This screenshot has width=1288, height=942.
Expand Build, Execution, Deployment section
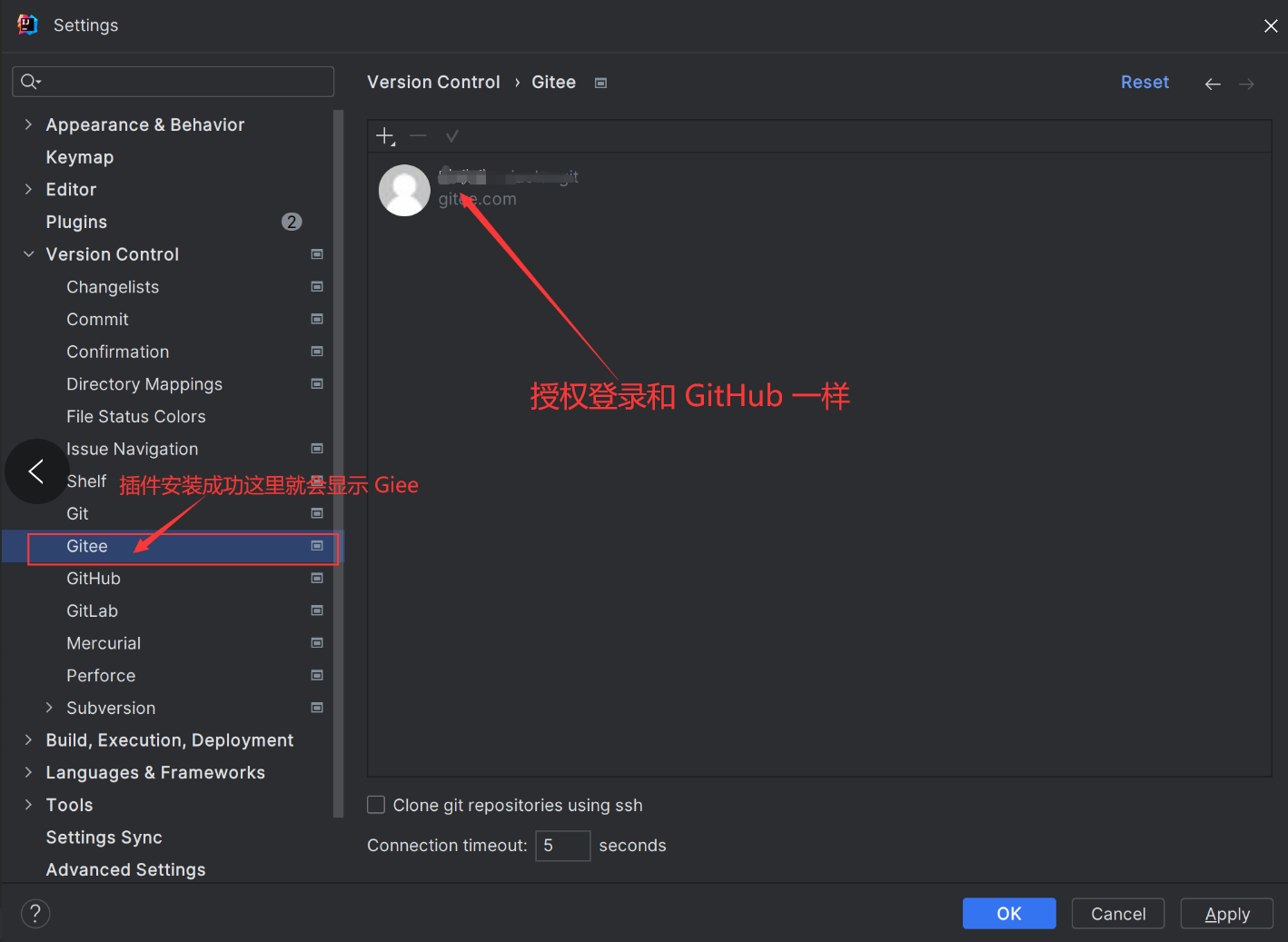28,740
